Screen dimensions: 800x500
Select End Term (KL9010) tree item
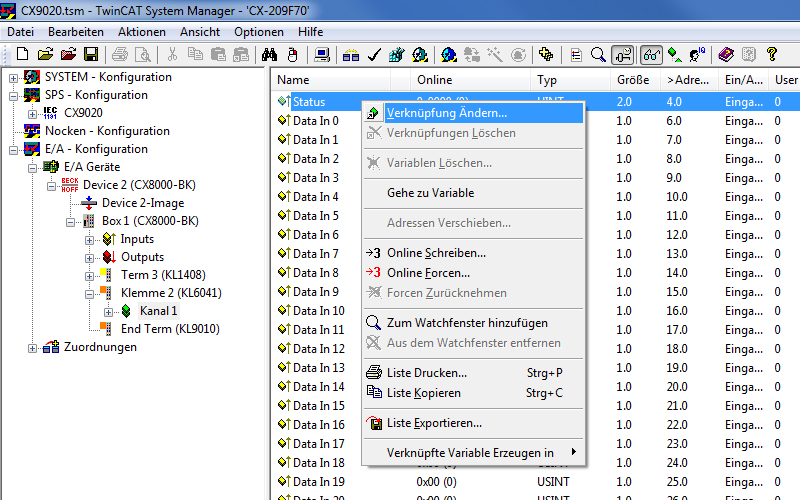point(170,329)
